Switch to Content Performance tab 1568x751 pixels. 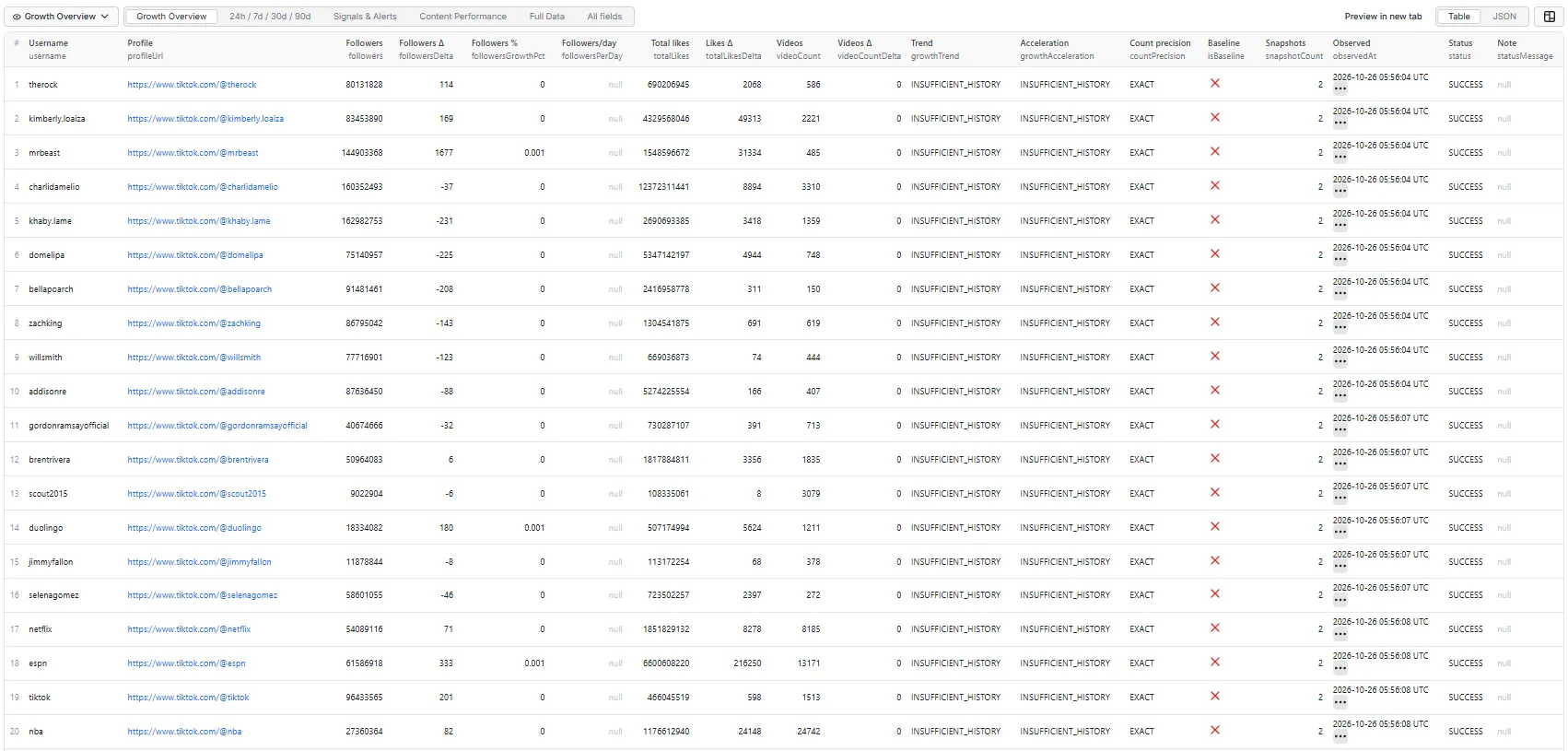(462, 17)
